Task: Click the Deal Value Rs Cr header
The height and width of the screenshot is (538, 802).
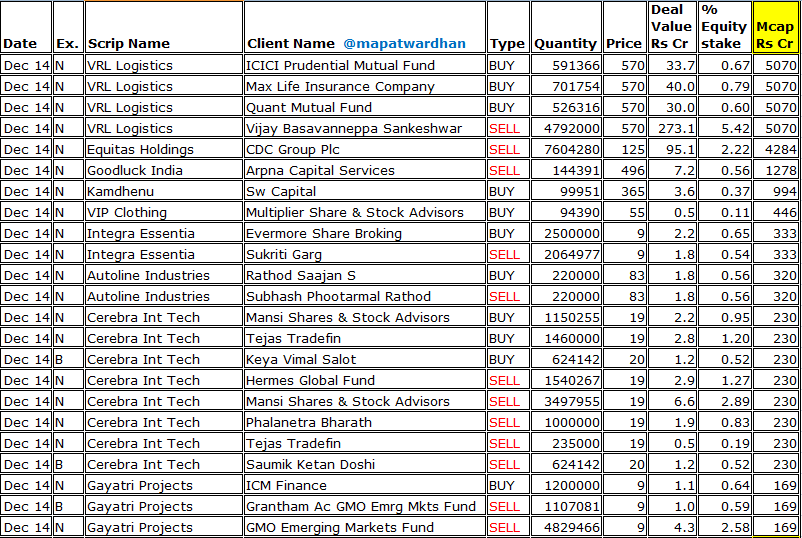Action: coord(672,27)
